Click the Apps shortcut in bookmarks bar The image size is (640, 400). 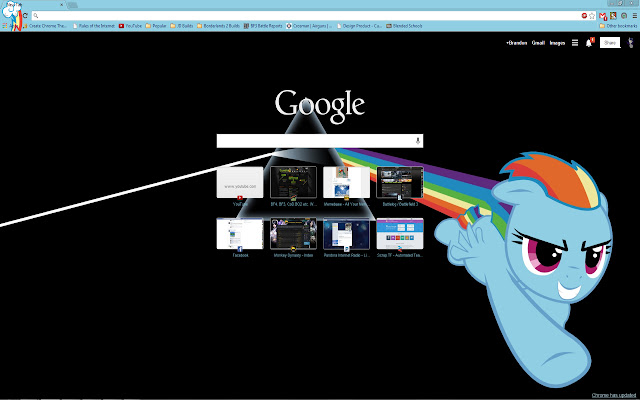pos(10,26)
